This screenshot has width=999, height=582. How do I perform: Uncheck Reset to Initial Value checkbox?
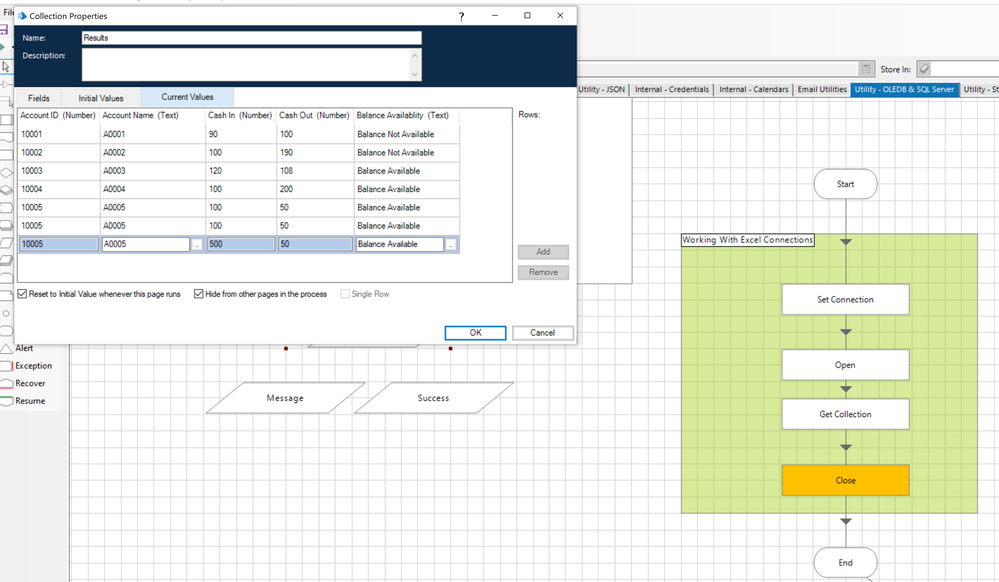(23, 294)
